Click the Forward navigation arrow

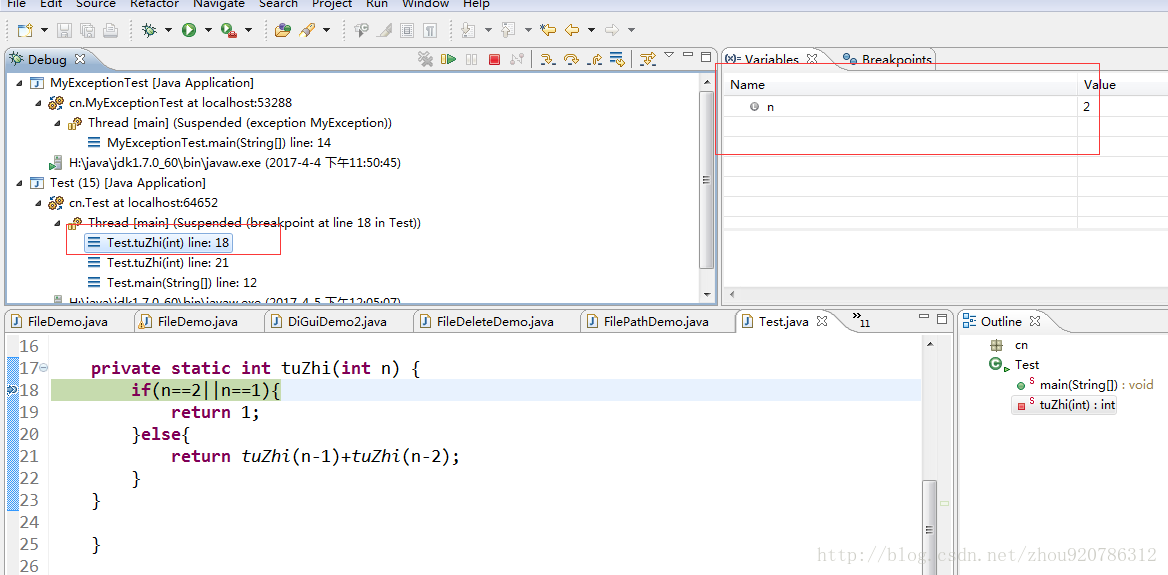coord(612,31)
